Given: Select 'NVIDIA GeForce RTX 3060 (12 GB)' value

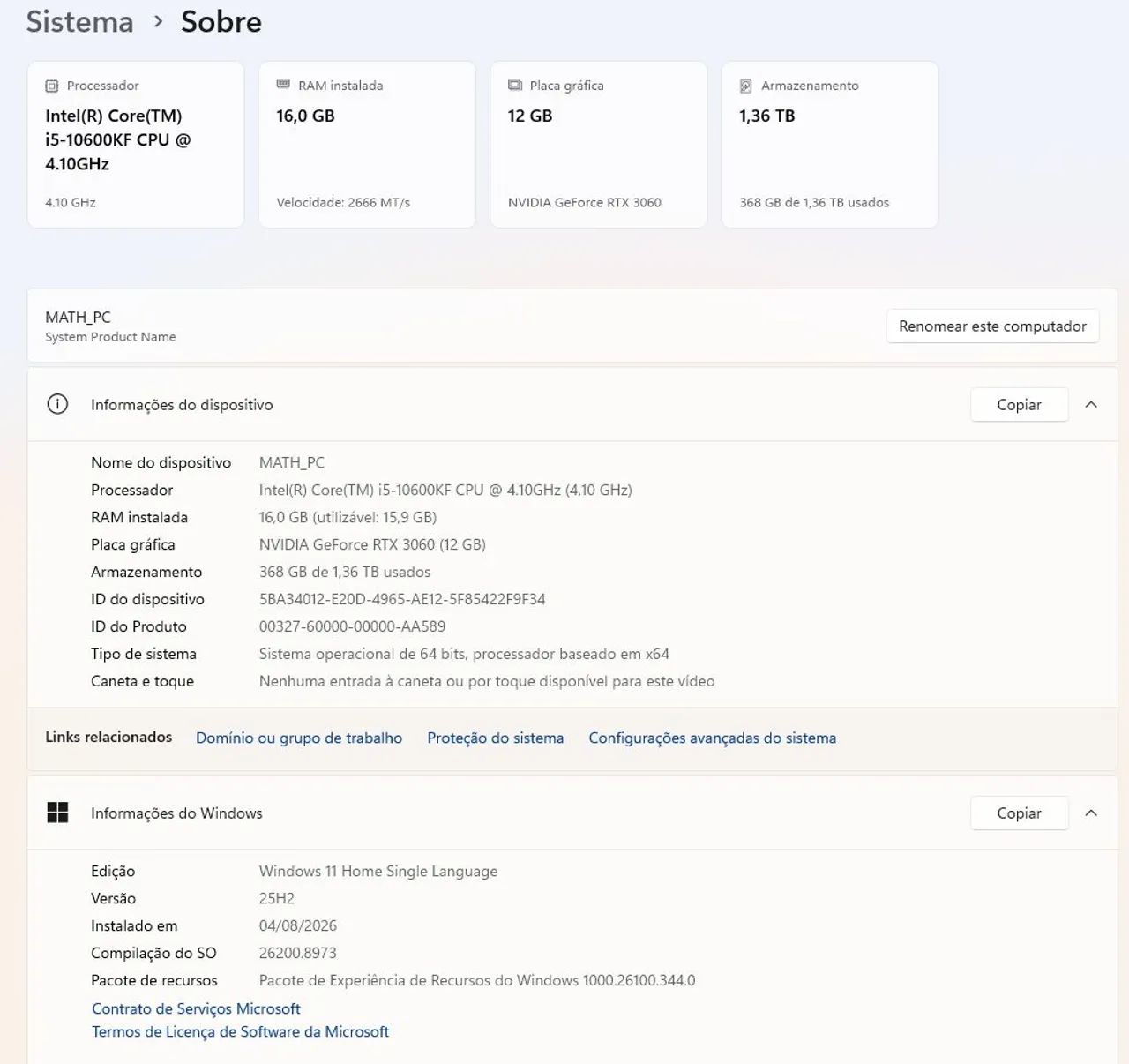Looking at the screenshot, I should 372,544.
